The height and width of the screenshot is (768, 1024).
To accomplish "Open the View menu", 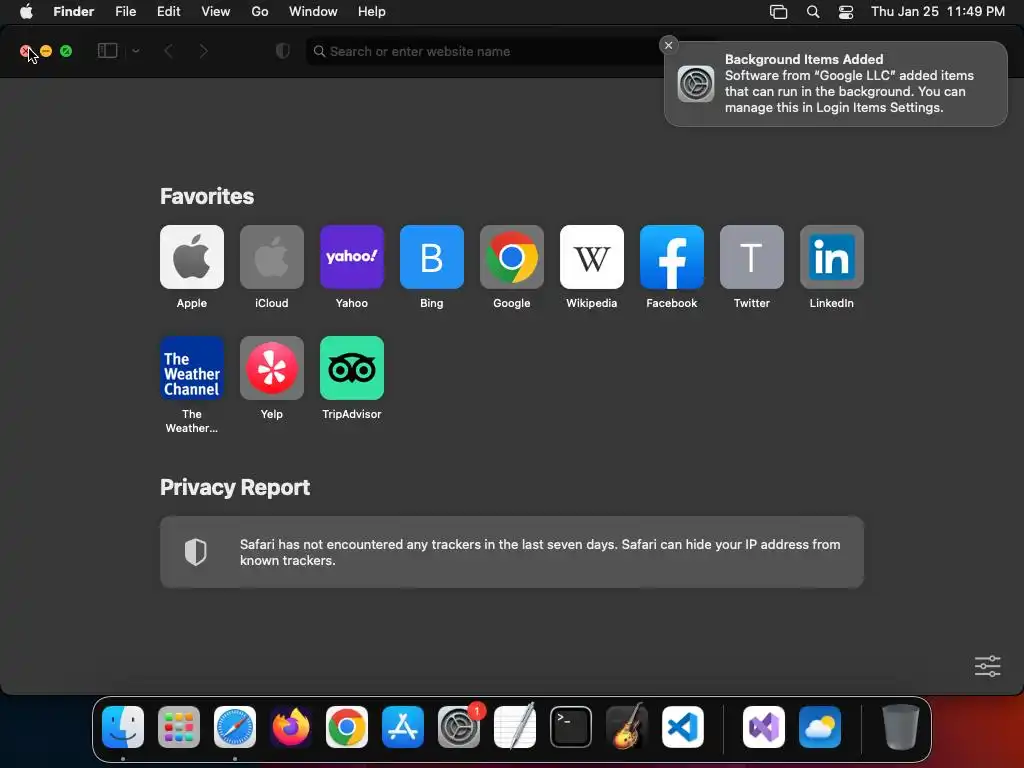I will tap(216, 12).
